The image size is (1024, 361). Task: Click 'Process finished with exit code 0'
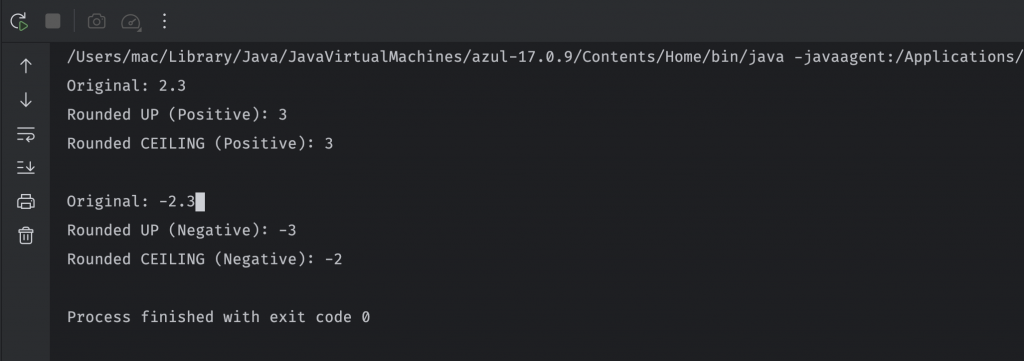(219, 317)
